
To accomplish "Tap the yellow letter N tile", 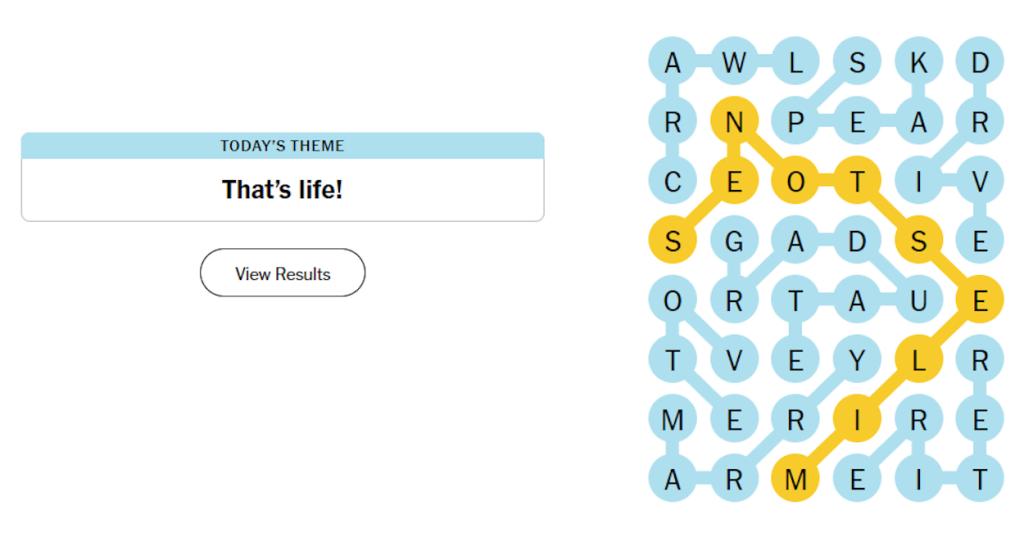I will click(x=734, y=121).
